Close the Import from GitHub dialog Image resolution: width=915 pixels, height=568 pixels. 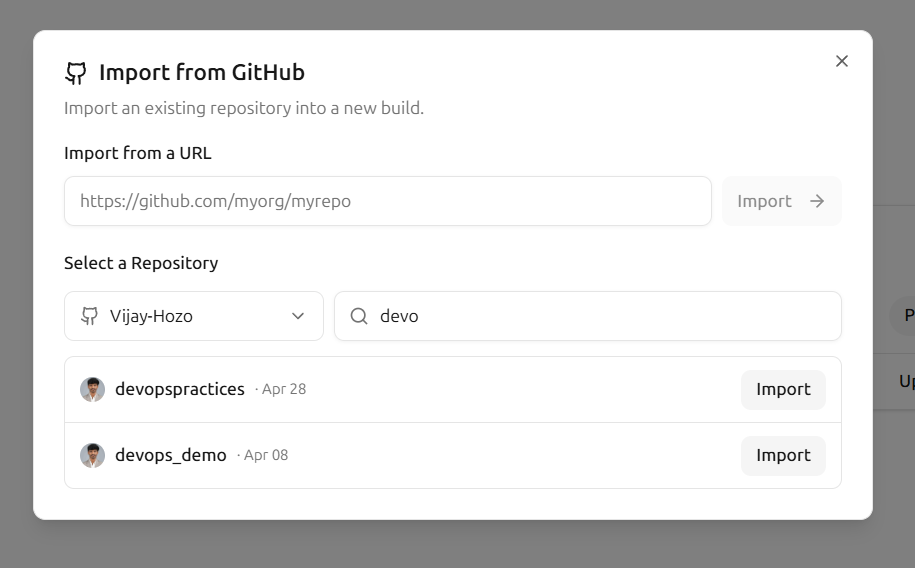pyautogui.click(x=841, y=61)
